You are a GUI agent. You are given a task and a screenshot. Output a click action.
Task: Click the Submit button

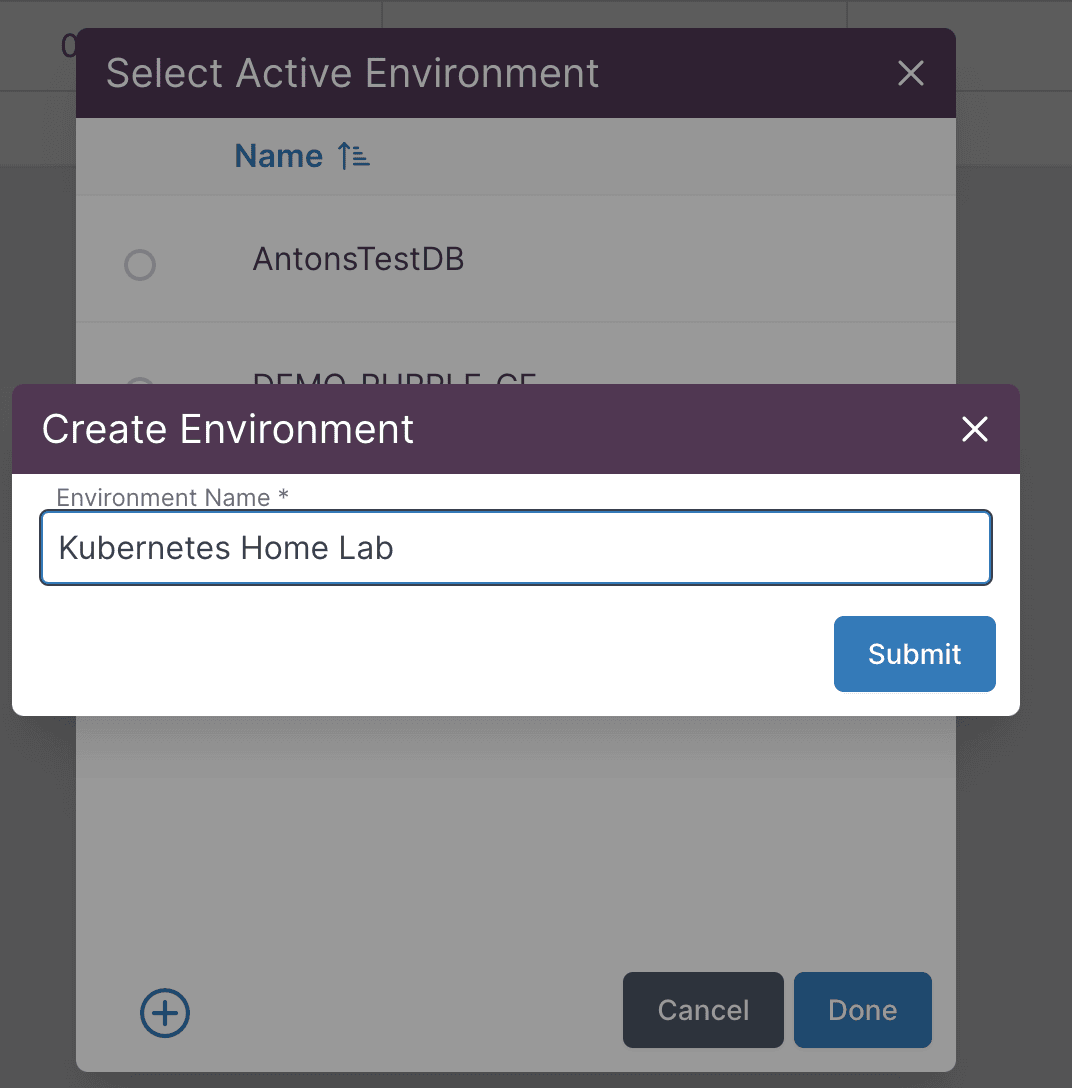pos(914,654)
